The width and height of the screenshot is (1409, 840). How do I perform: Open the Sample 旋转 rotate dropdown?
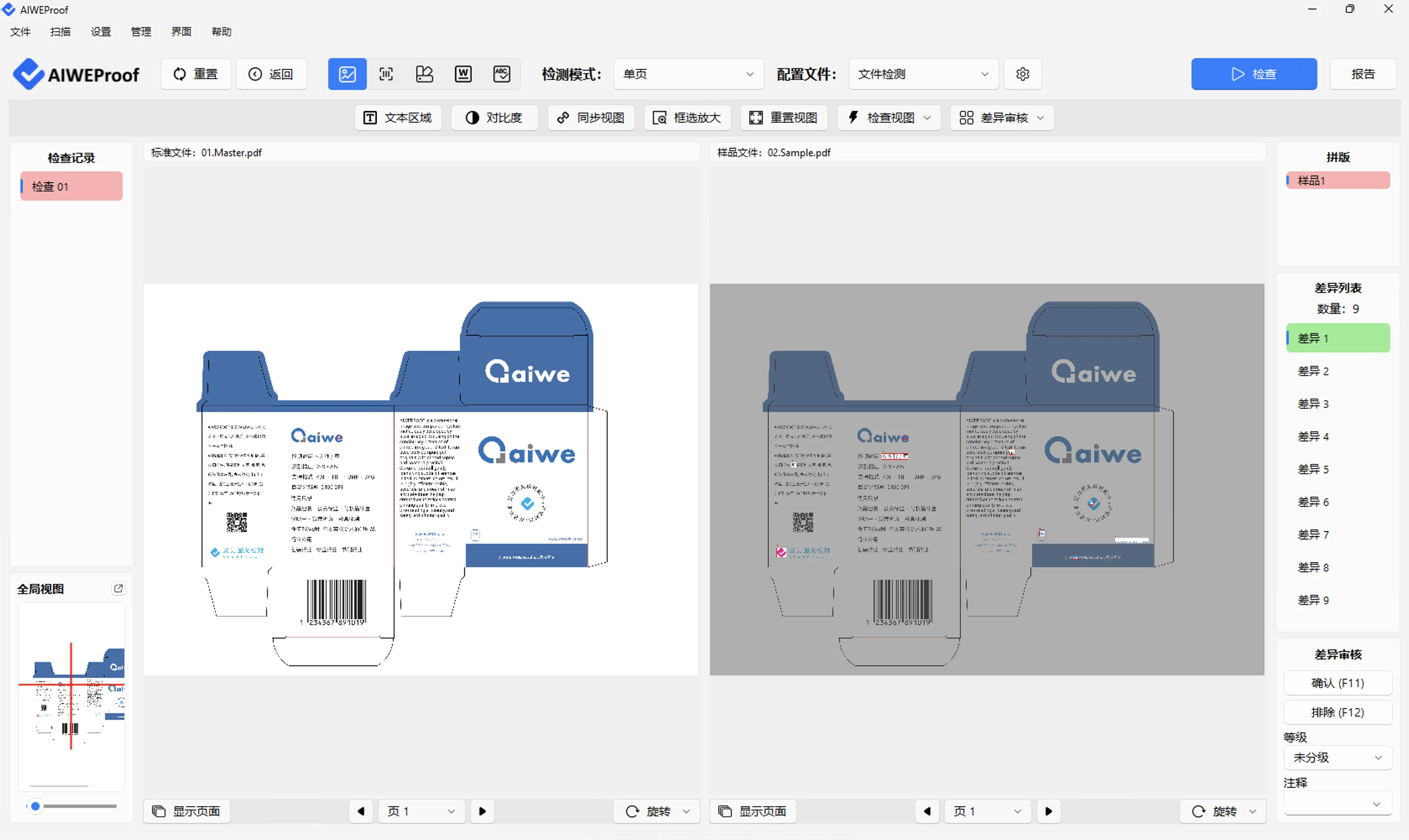tap(1223, 811)
